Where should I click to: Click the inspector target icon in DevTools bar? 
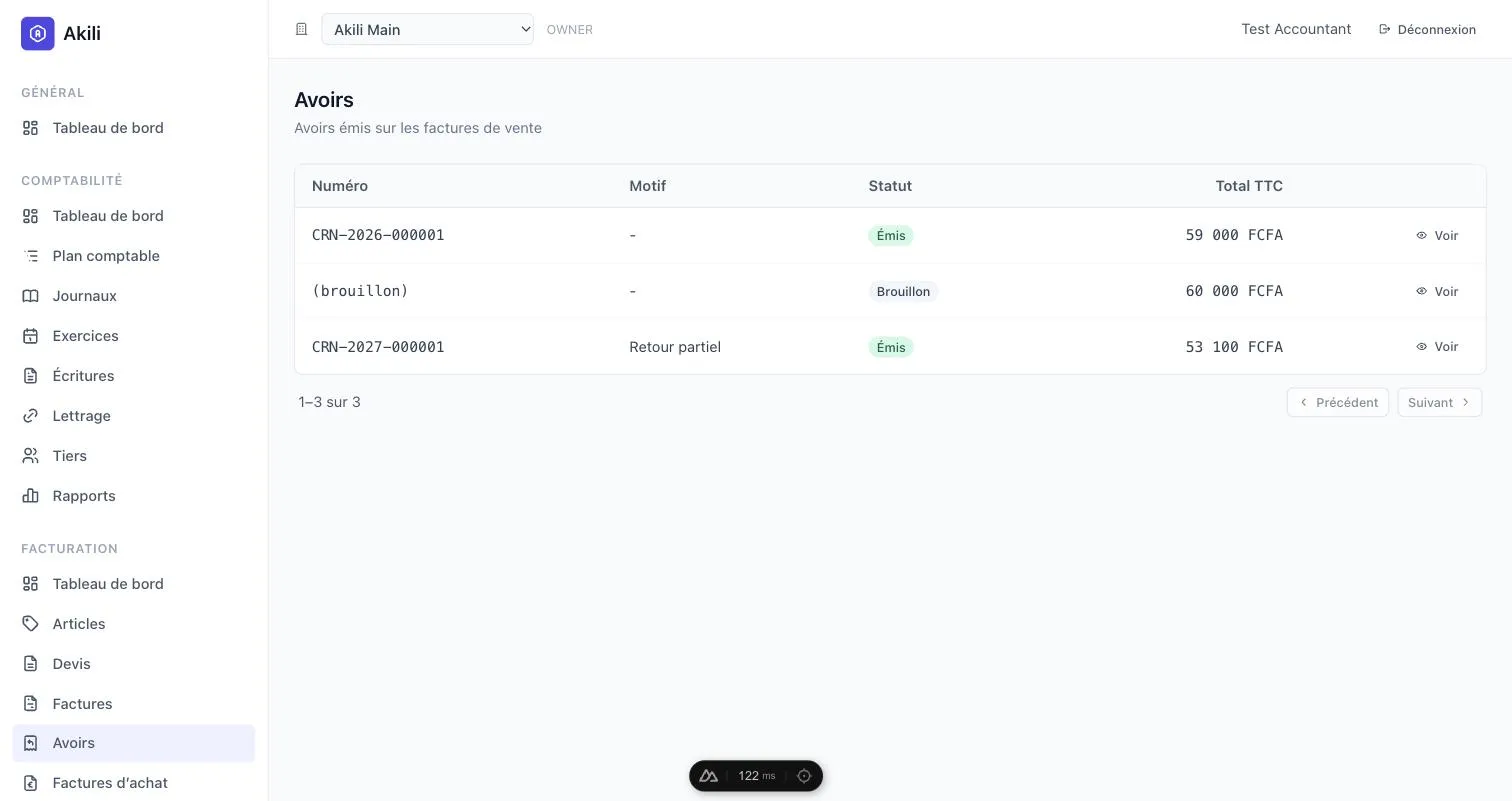pyautogui.click(x=804, y=776)
